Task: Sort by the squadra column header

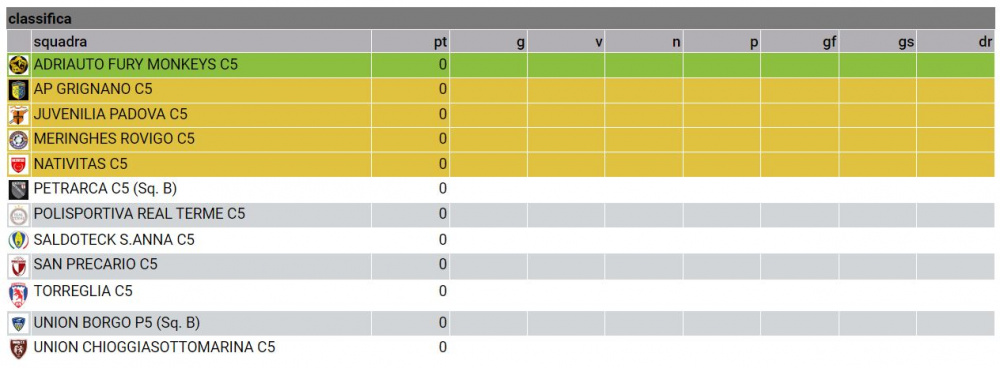Action: tap(60, 42)
